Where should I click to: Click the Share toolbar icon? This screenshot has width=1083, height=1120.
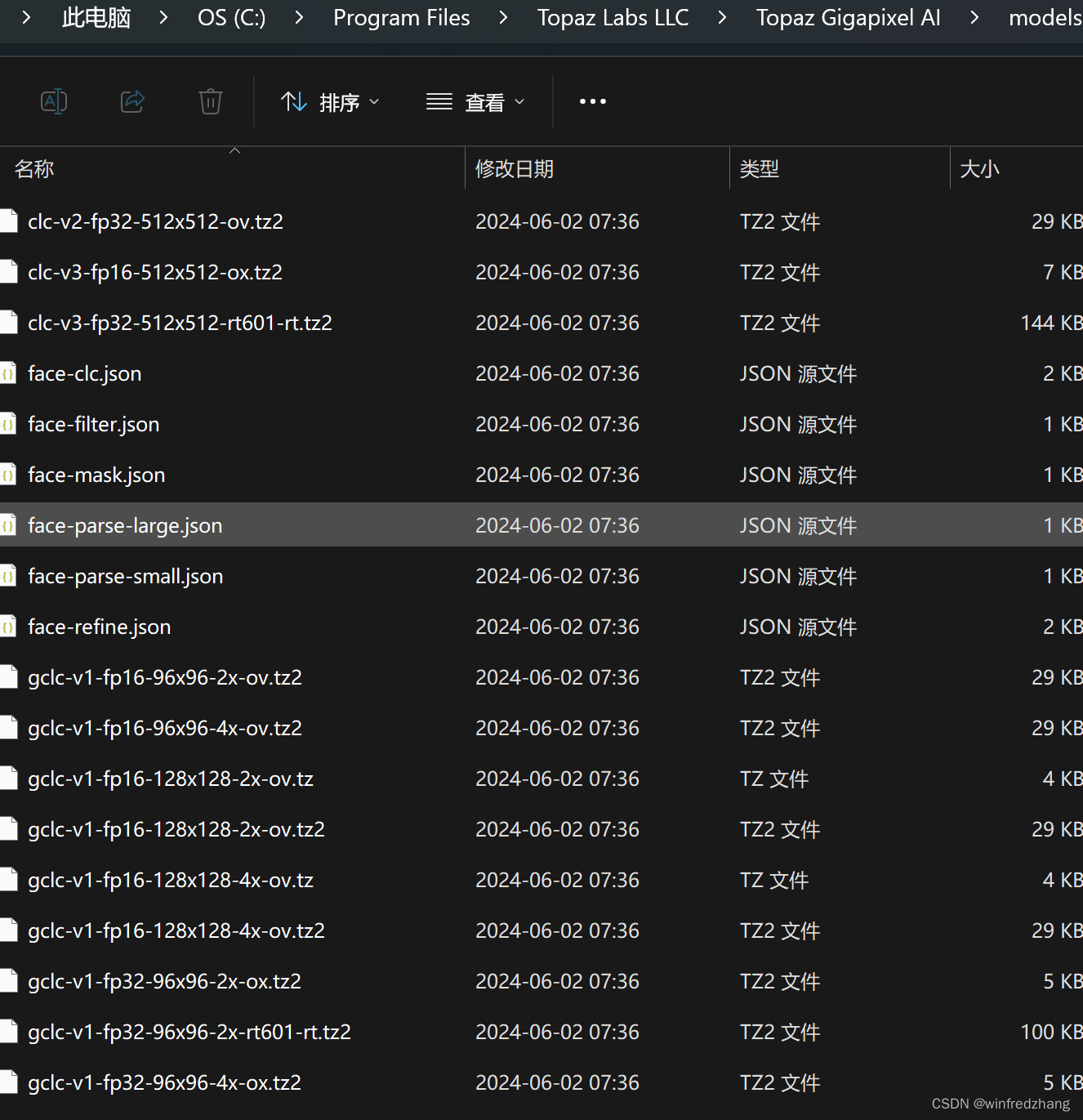pyautogui.click(x=132, y=101)
